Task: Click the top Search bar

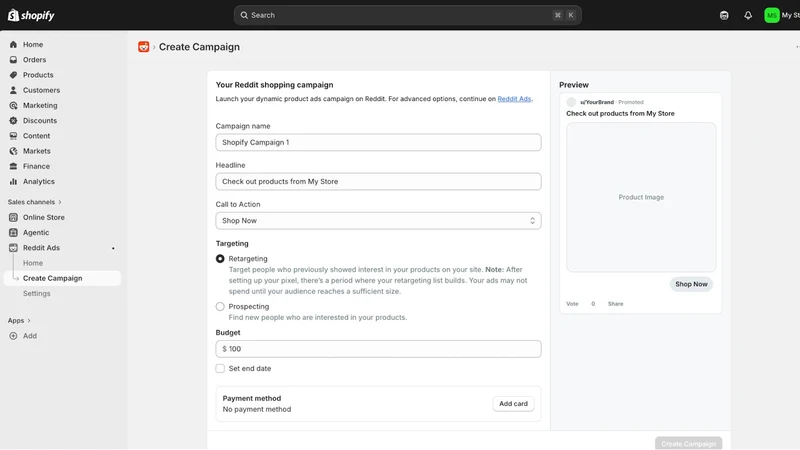Action: (x=408, y=15)
